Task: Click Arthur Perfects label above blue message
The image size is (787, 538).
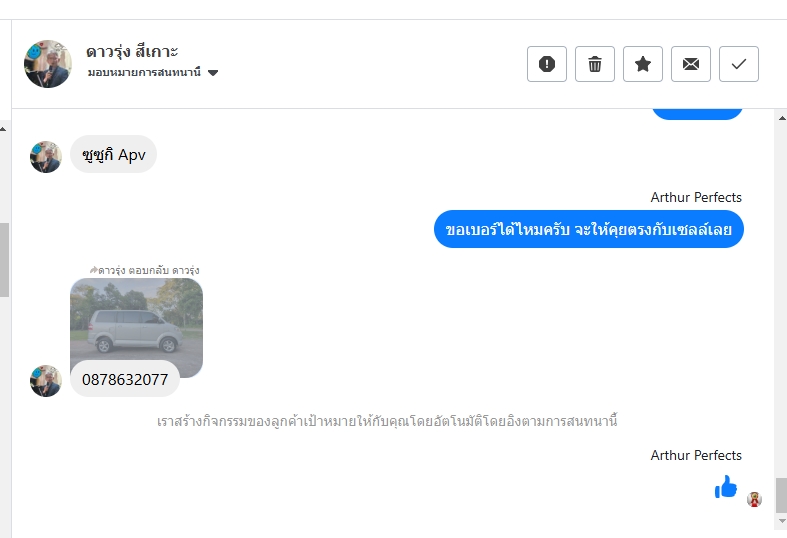Action: click(x=696, y=197)
